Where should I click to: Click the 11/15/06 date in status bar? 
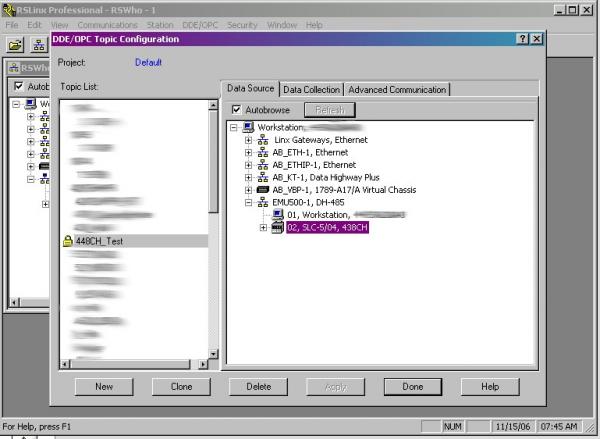point(513,426)
